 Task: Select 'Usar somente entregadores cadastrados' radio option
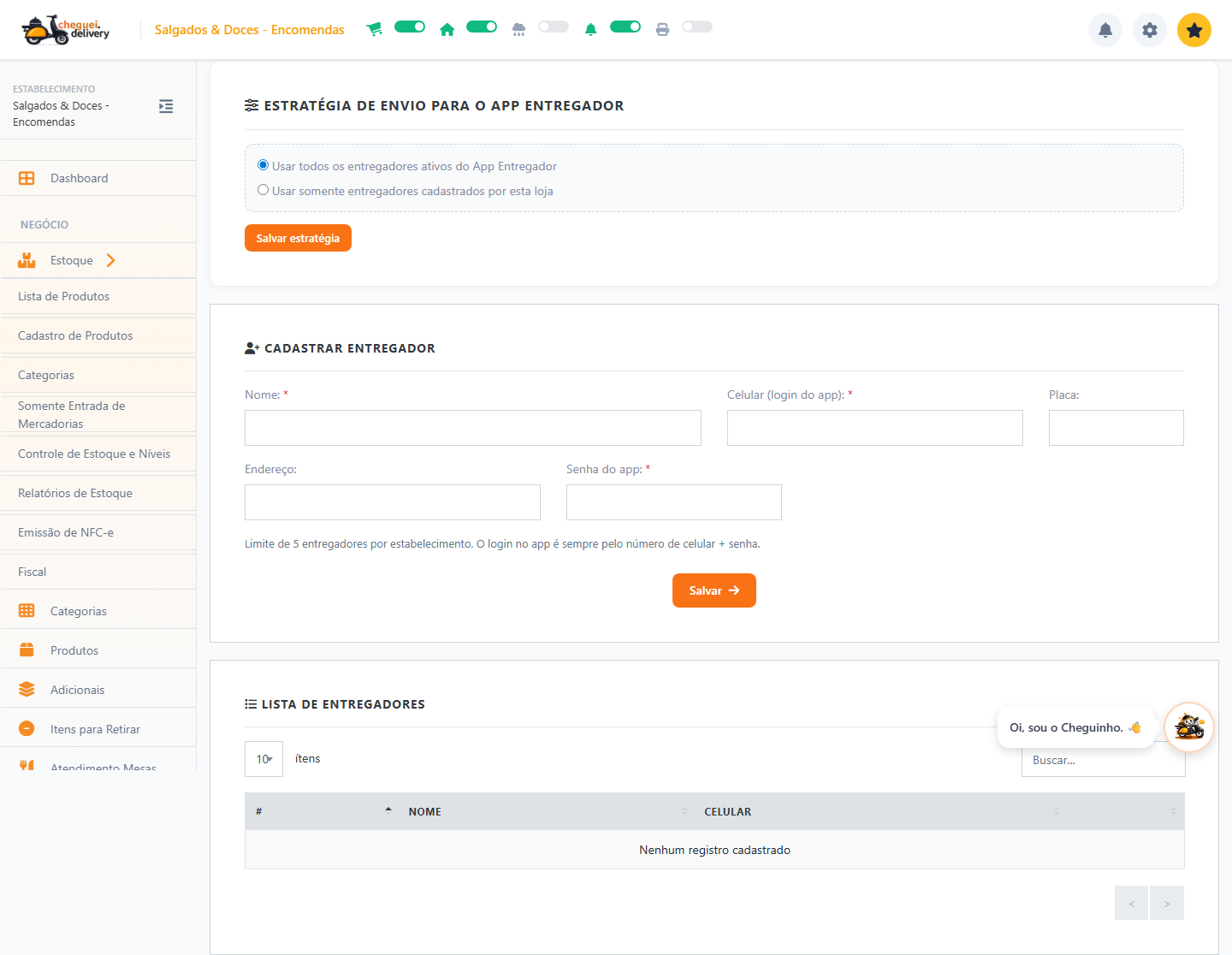pyautogui.click(x=264, y=190)
